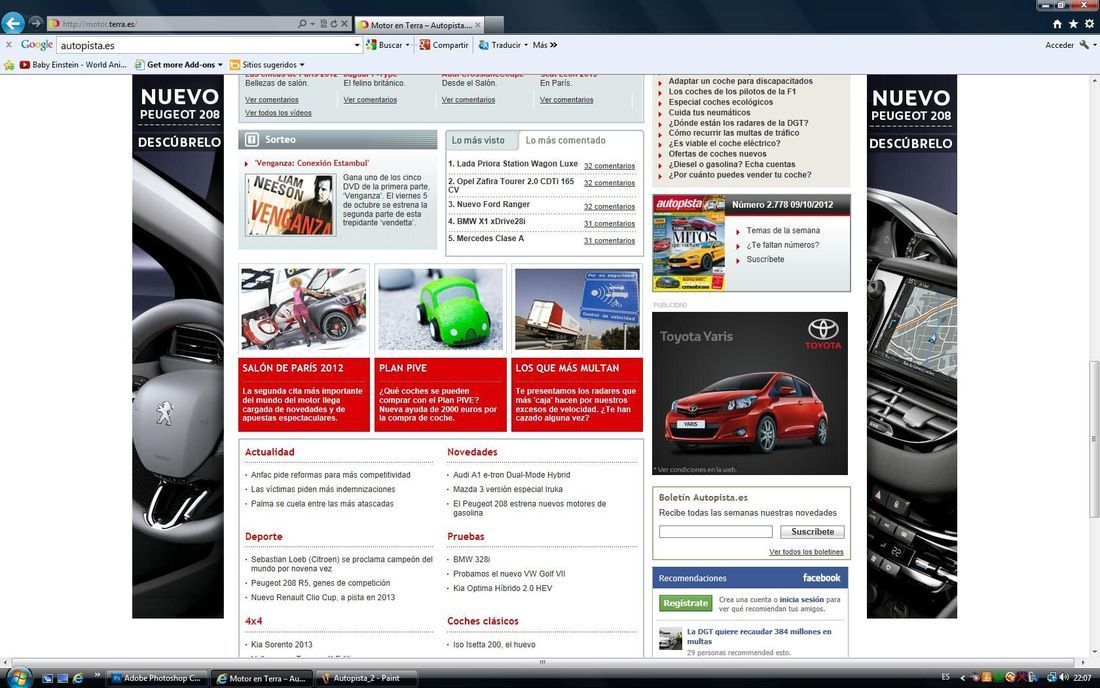
Task: Open the Los que más multan radar image
Action: [577, 309]
